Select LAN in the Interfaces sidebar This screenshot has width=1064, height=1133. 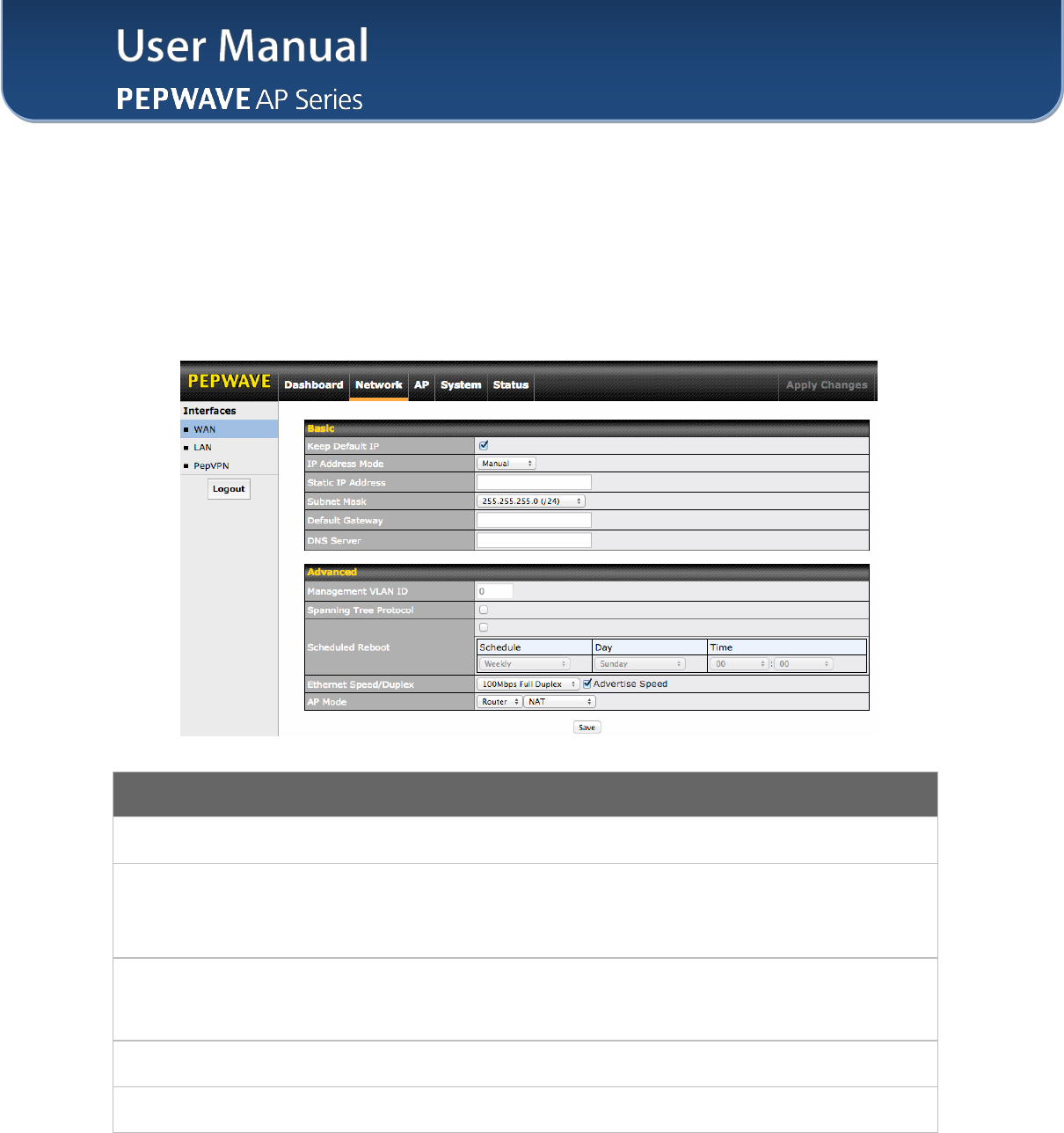coord(230,448)
